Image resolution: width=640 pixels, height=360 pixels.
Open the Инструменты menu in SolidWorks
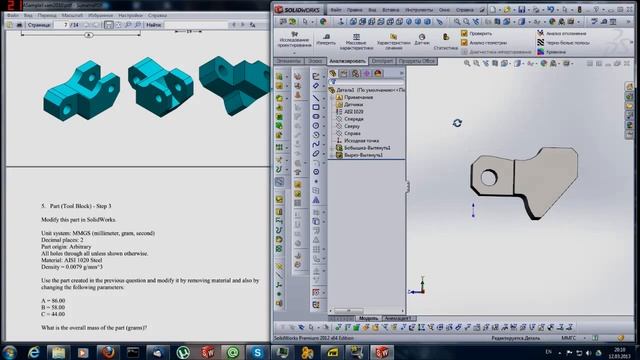point(419,9)
